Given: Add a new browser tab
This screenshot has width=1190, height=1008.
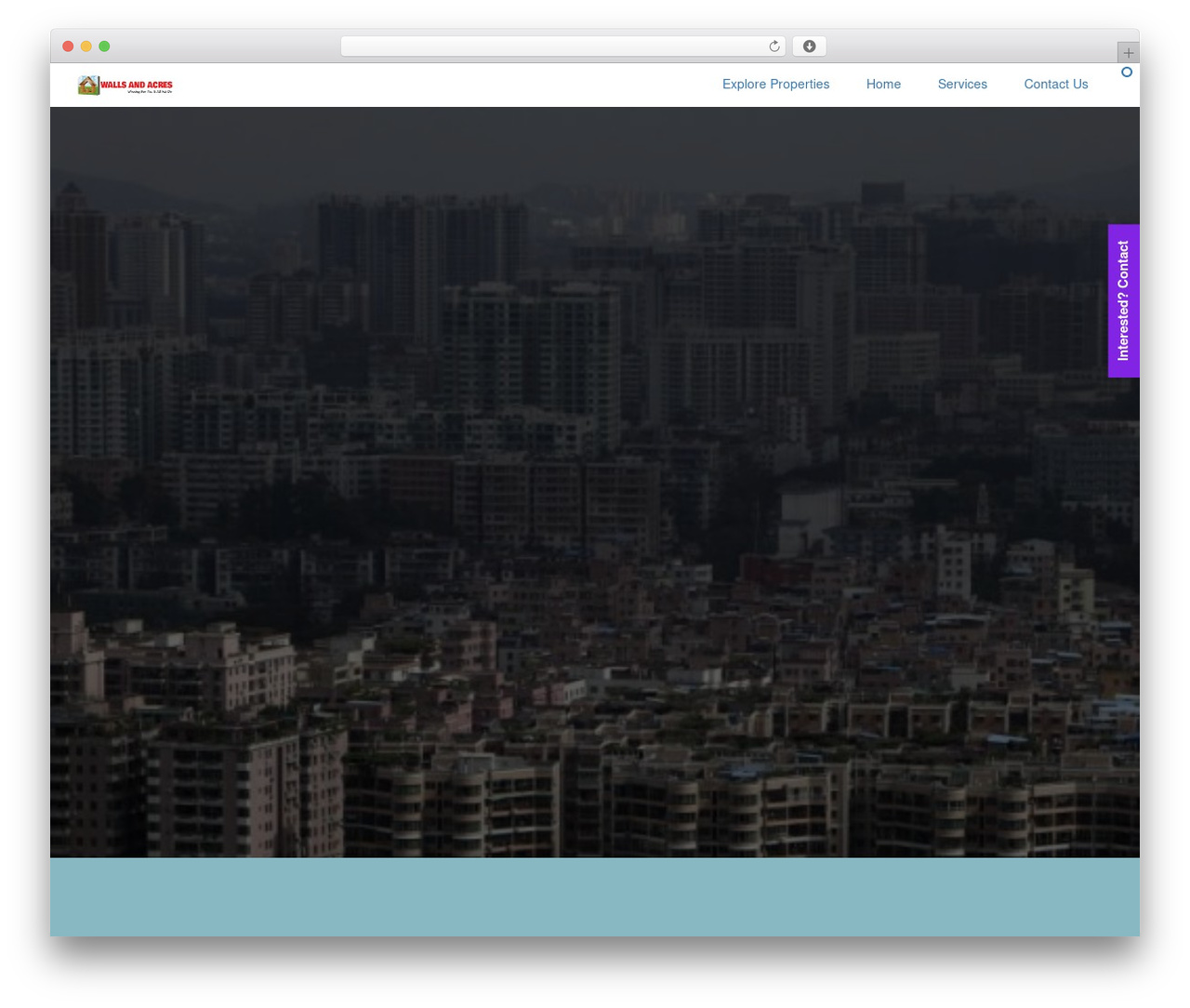Looking at the screenshot, I should [x=1128, y=53].
